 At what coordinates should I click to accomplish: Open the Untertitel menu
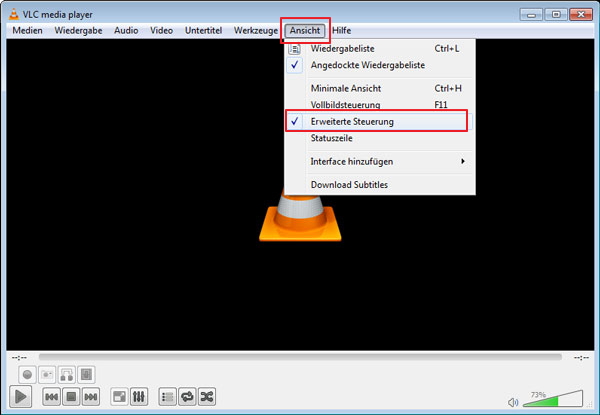point(203,31)
